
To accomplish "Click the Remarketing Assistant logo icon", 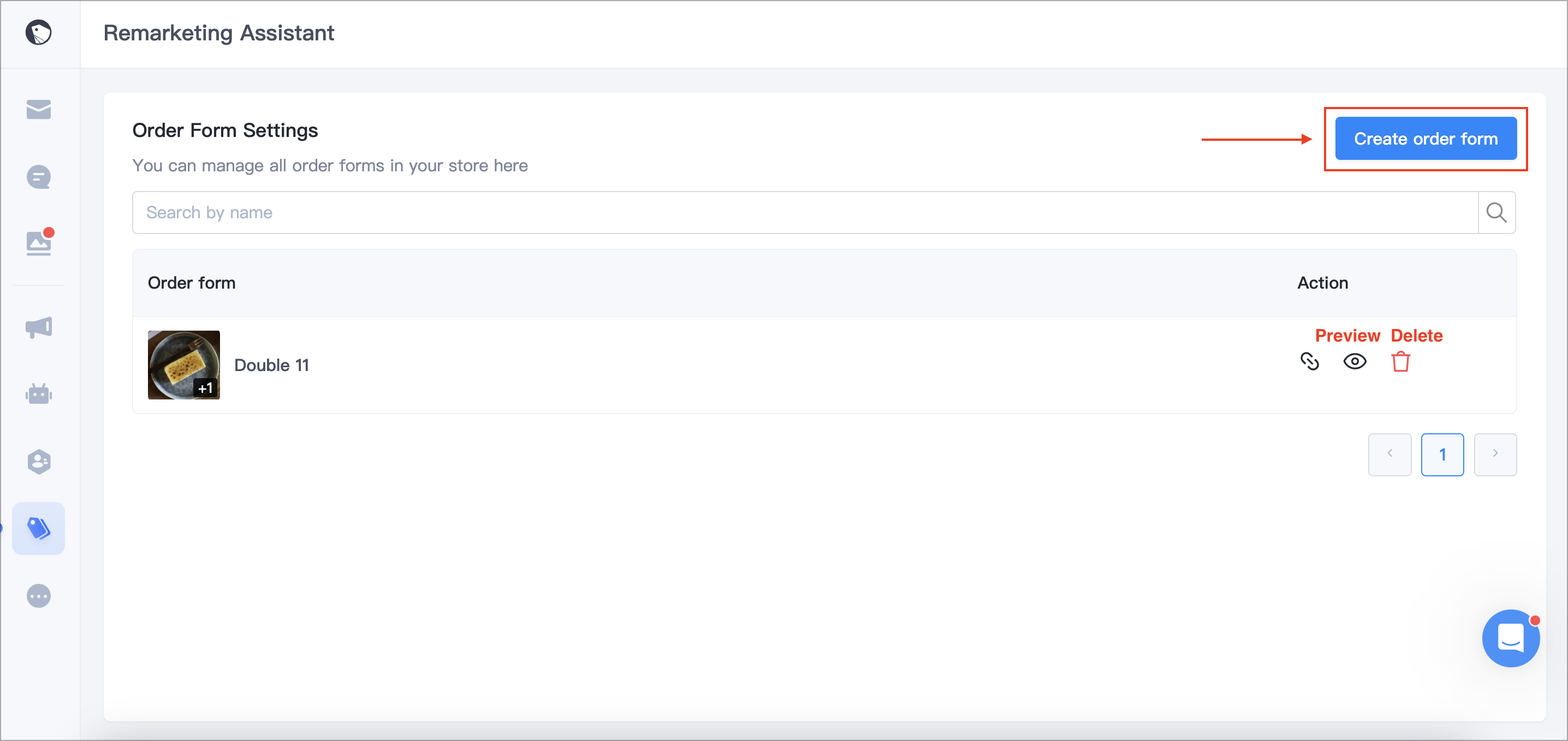I will pyautogui.click(x=38, y=33).
